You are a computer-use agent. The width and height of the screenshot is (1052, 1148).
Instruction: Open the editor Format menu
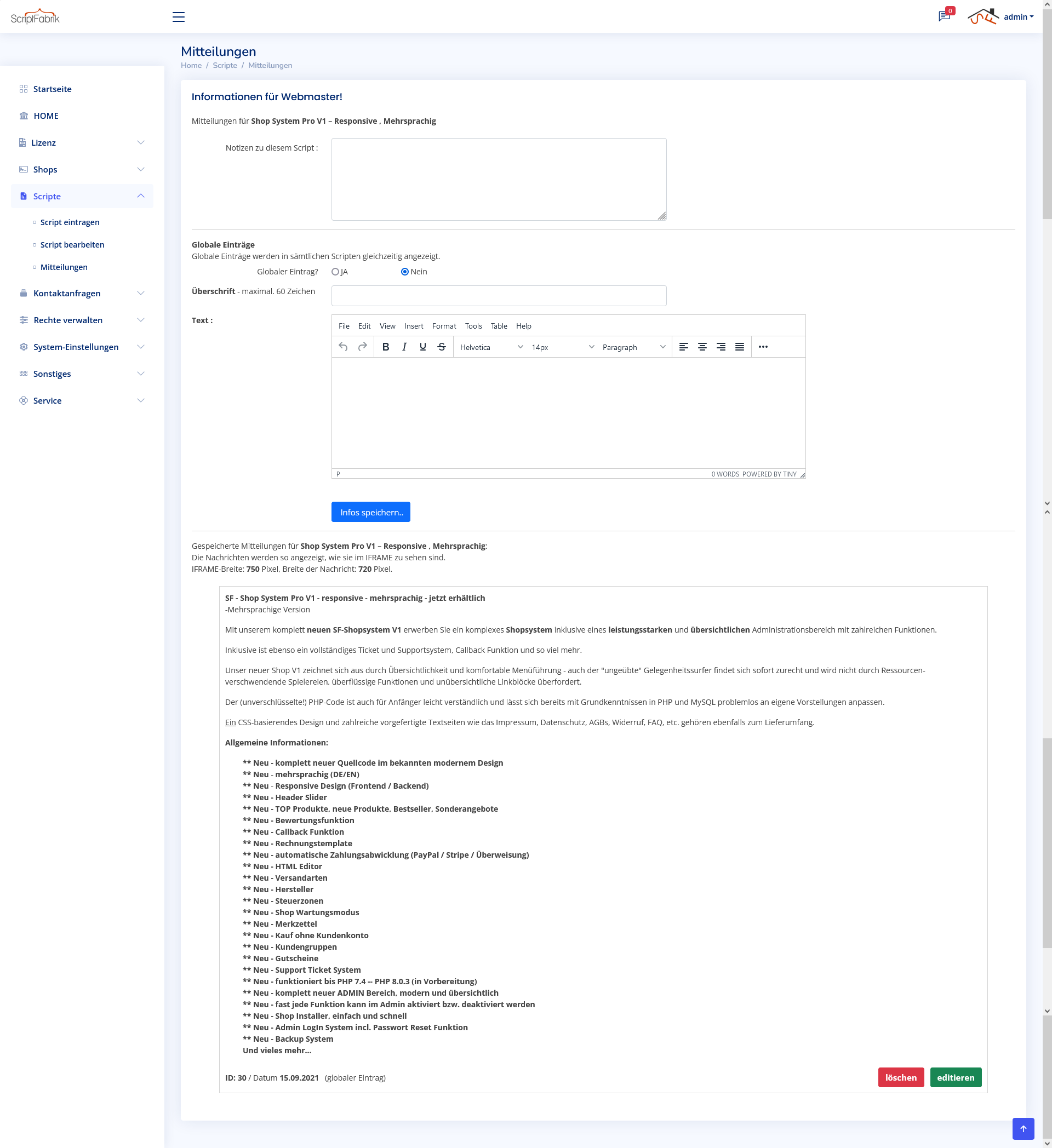click(x=444, y=326)
